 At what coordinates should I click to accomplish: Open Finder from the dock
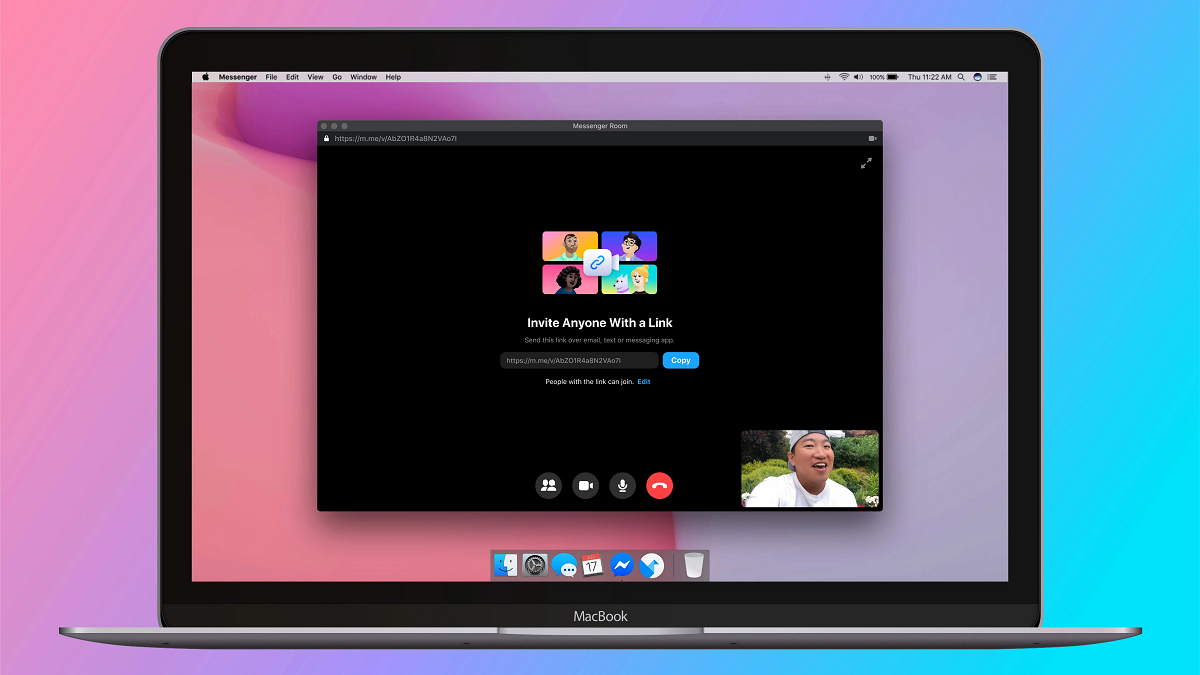(506, 566)
